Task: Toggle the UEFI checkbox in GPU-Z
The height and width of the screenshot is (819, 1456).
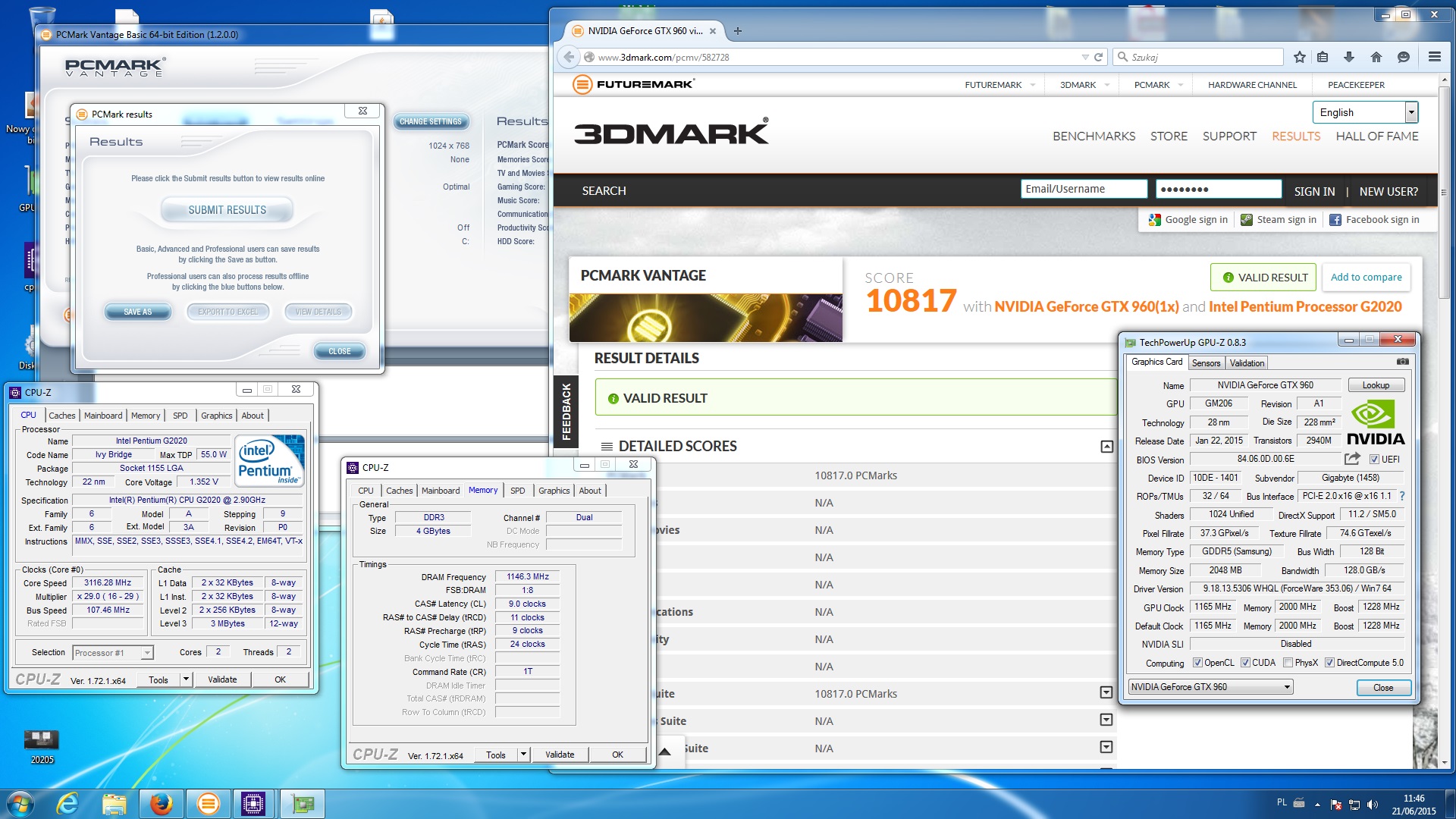Action: 1374,460
